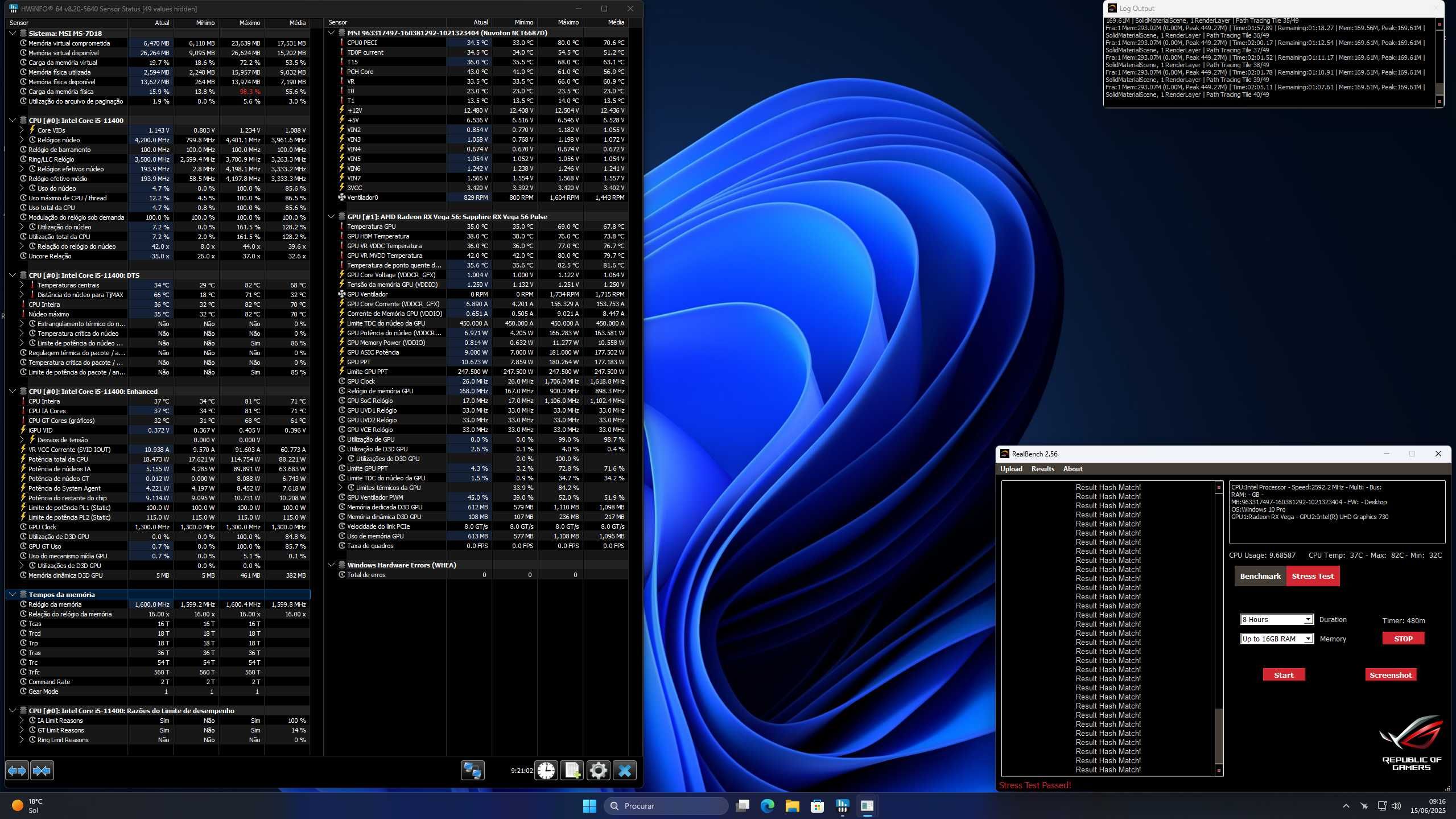Image resolution: width=1456 pixels, height=819 pixels.
Task: Click the RealBench window title icon
Action: click(1004, 454)
